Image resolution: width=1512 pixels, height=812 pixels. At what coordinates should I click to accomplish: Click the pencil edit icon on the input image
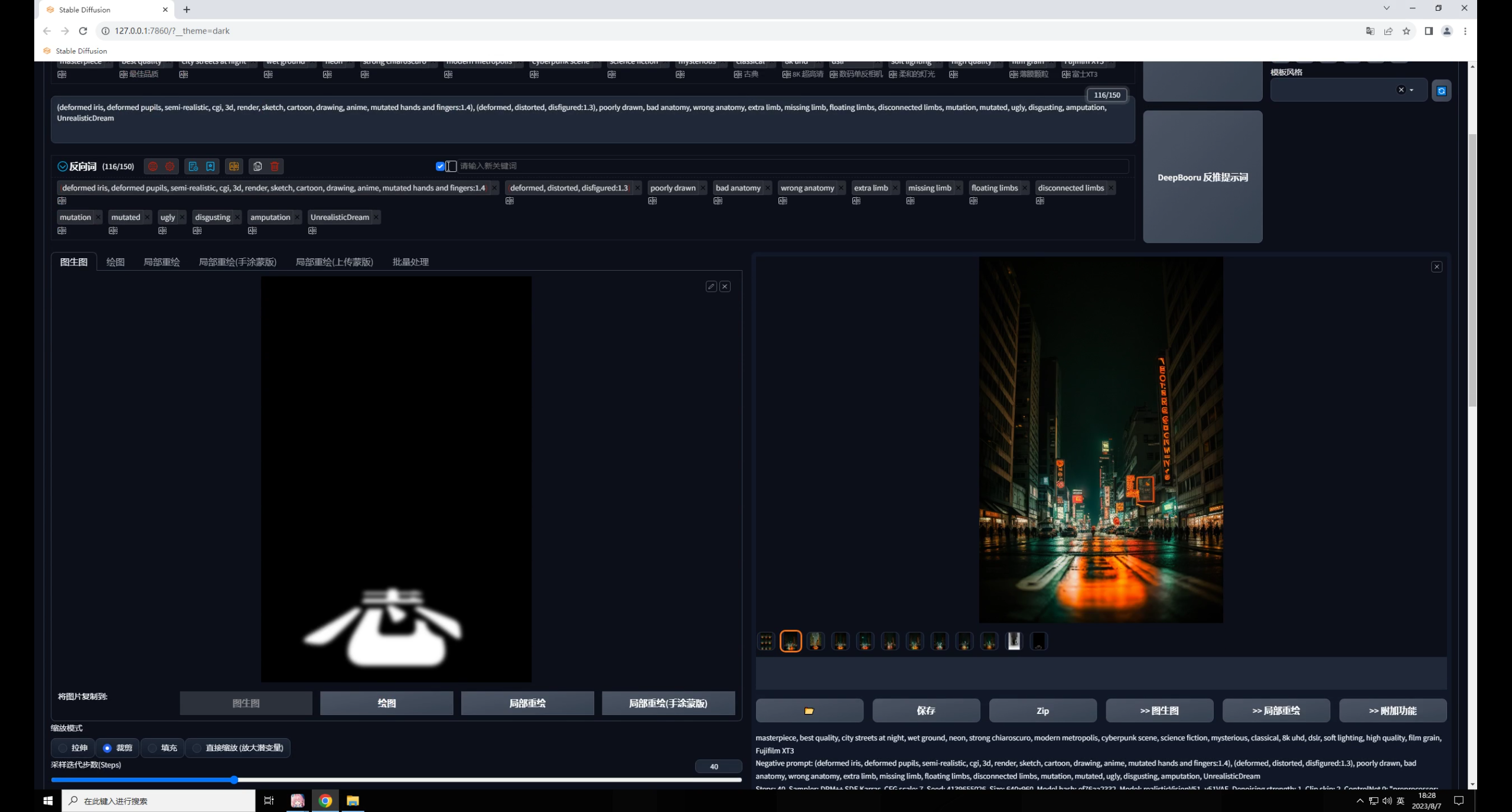tap(711, 287)
